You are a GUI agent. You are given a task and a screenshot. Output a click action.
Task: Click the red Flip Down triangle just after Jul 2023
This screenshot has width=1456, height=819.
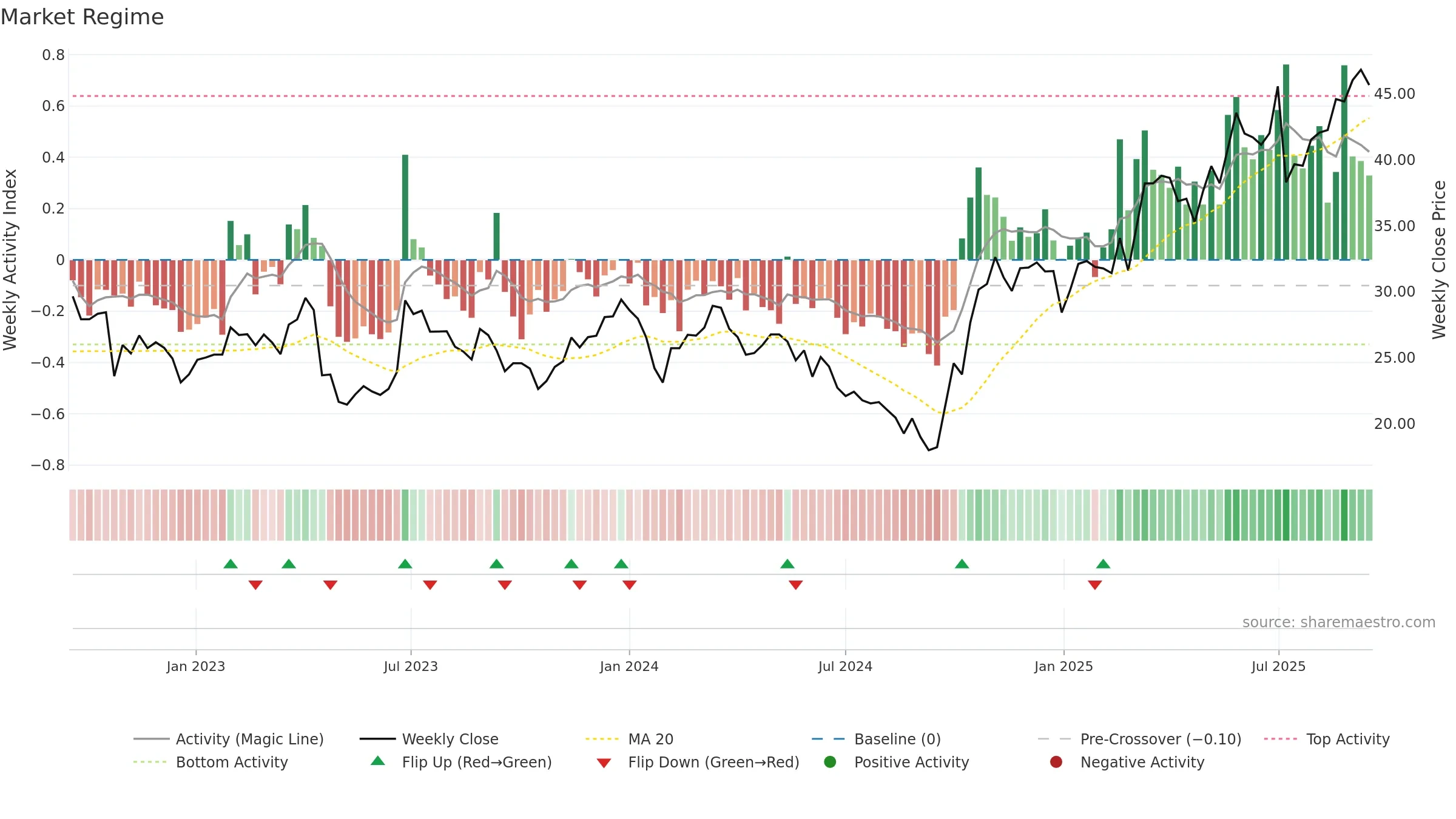click(x=430, y=585)
